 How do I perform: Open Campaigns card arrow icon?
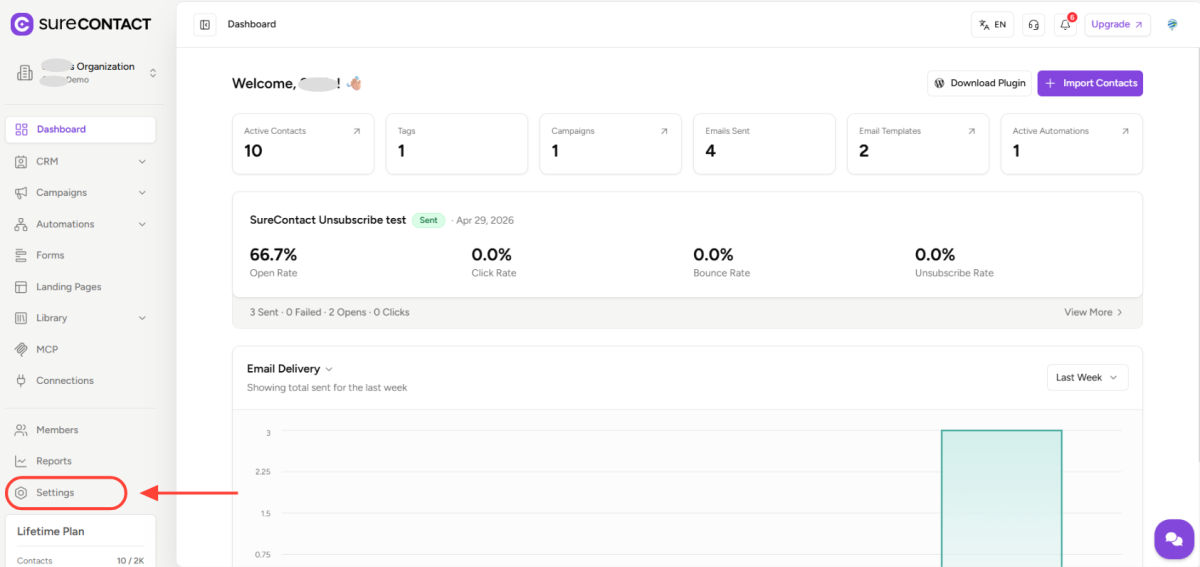pos(664,131)
